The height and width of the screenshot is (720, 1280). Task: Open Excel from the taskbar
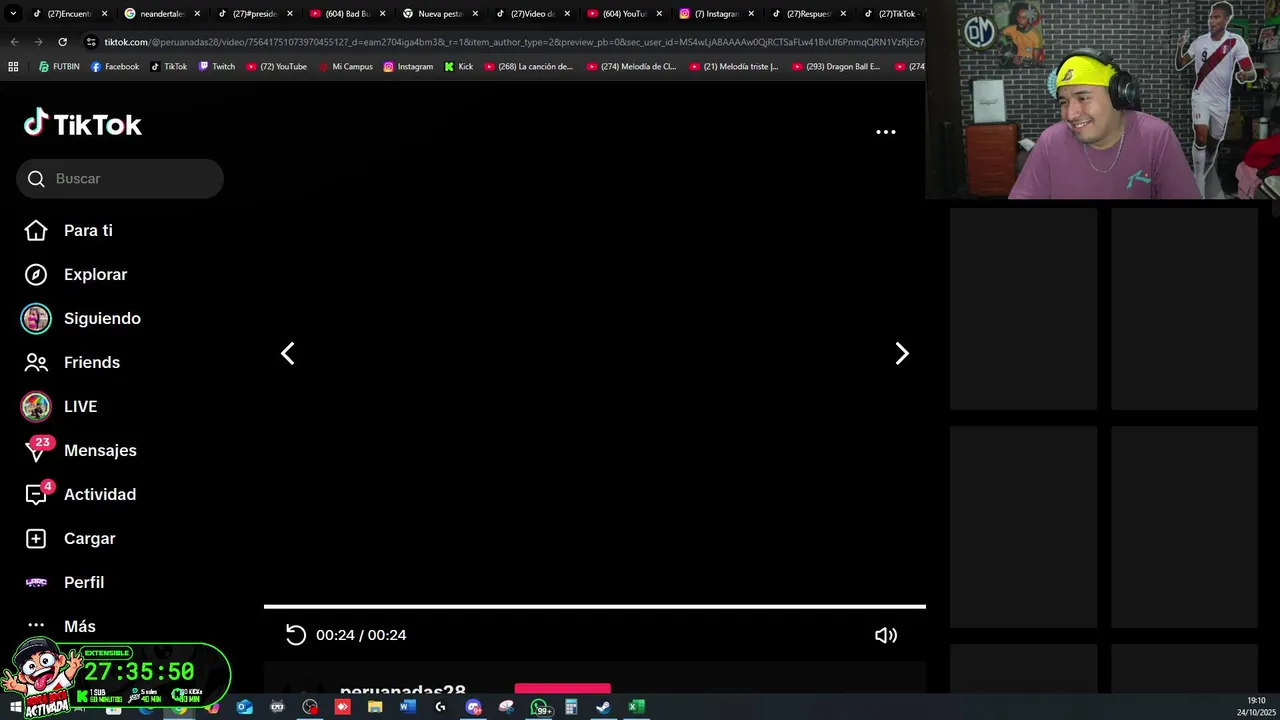coord(635,707)
